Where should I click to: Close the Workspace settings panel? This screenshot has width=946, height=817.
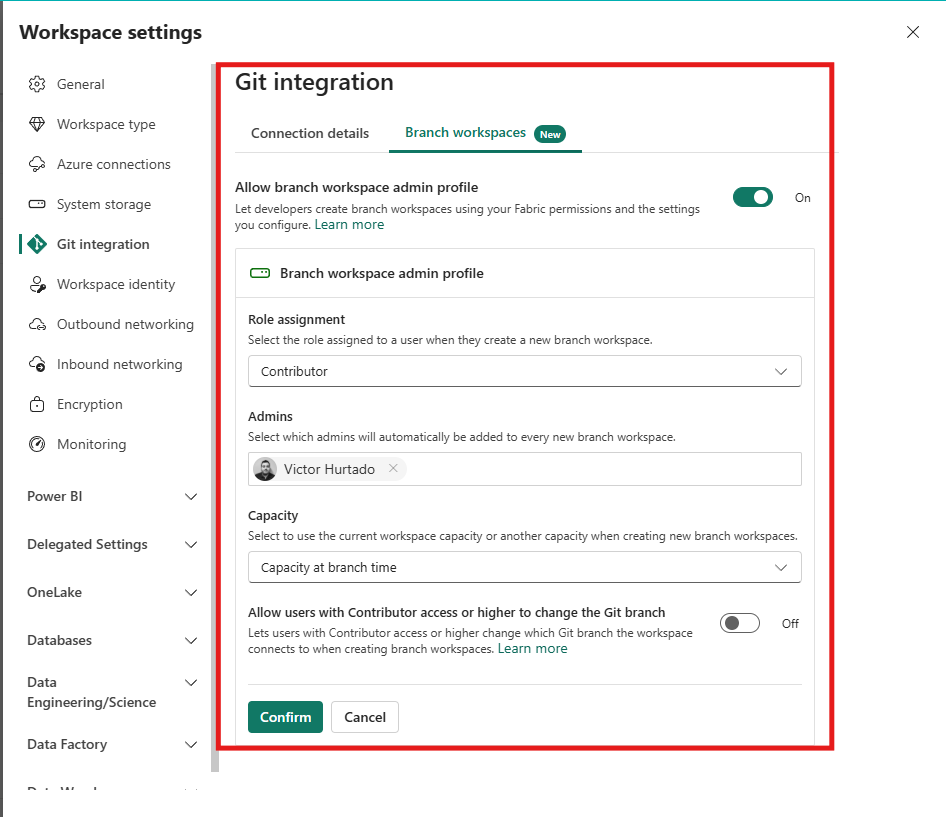click(913, 32)
